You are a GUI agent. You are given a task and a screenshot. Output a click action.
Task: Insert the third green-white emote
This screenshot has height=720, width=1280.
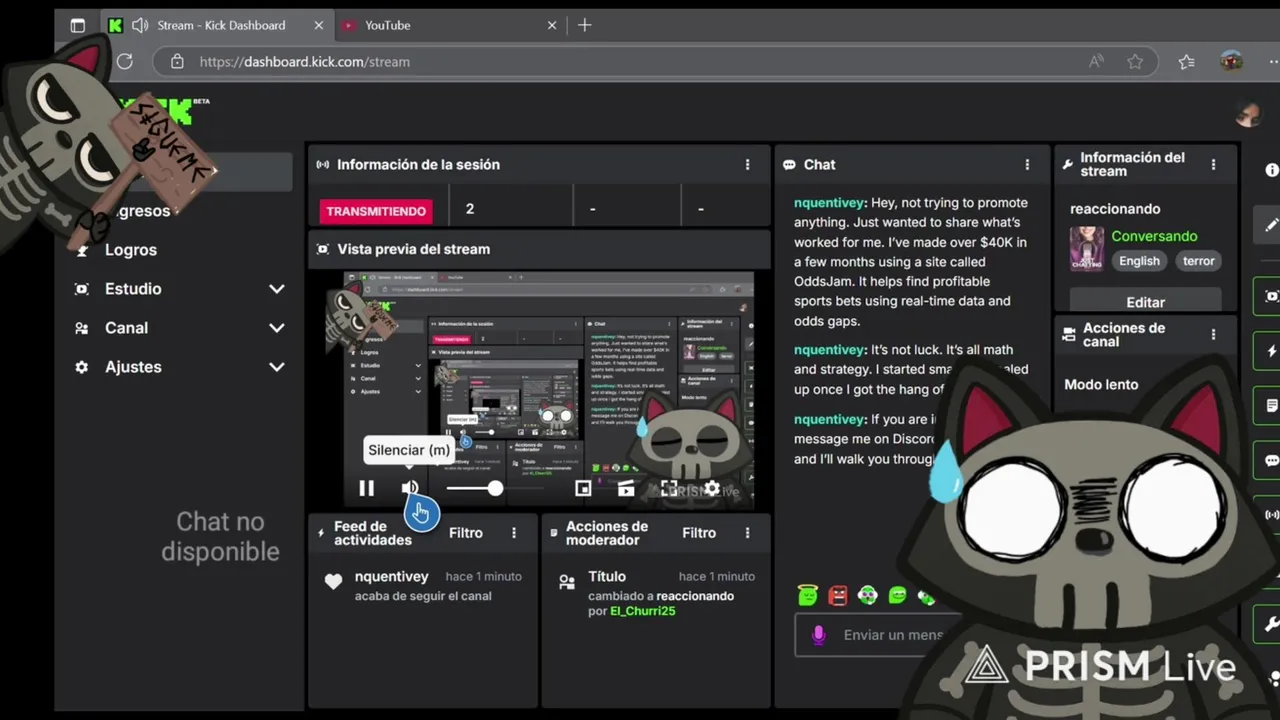coord(868,596)
